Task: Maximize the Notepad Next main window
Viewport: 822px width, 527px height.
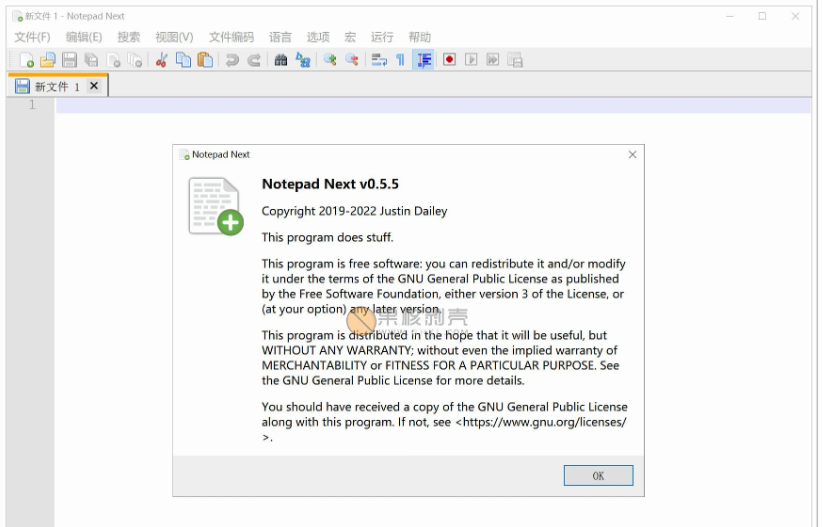Action: tap(762, 16)
